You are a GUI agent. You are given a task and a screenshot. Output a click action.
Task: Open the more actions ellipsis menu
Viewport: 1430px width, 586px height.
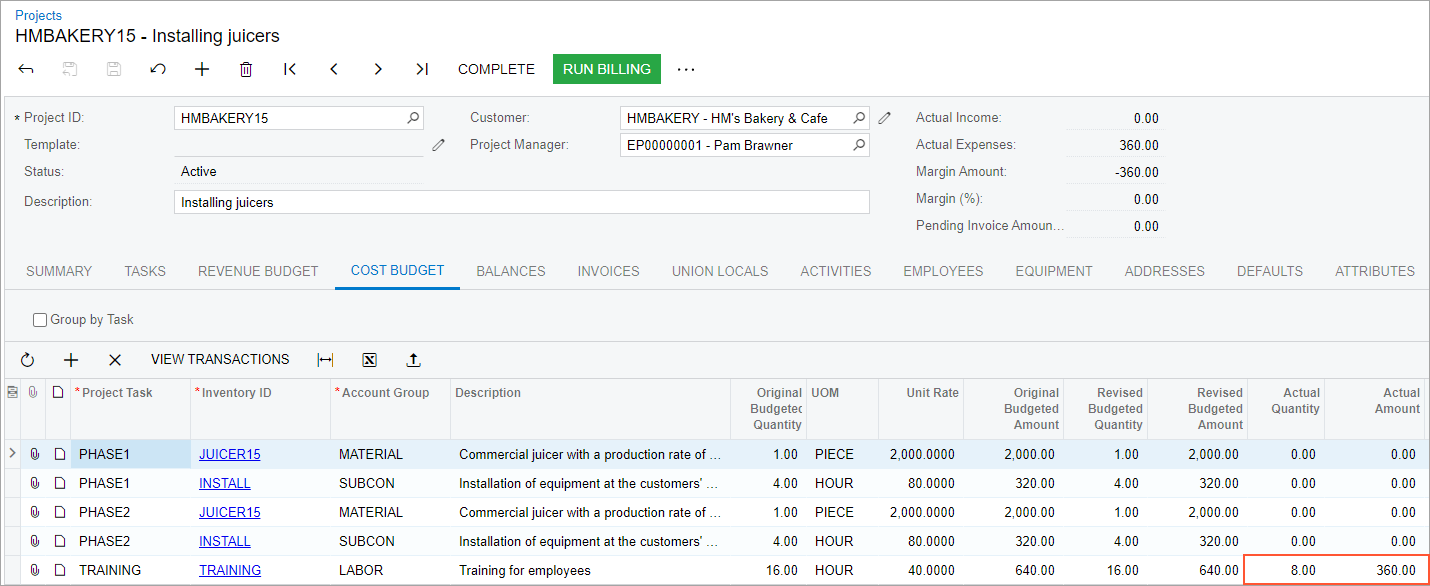point(685,69)
